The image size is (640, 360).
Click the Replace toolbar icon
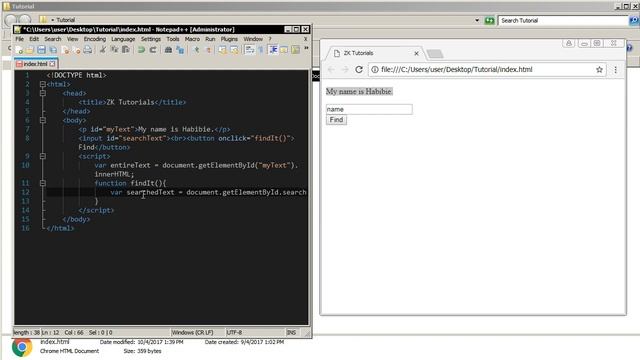(x=180, y=50)
